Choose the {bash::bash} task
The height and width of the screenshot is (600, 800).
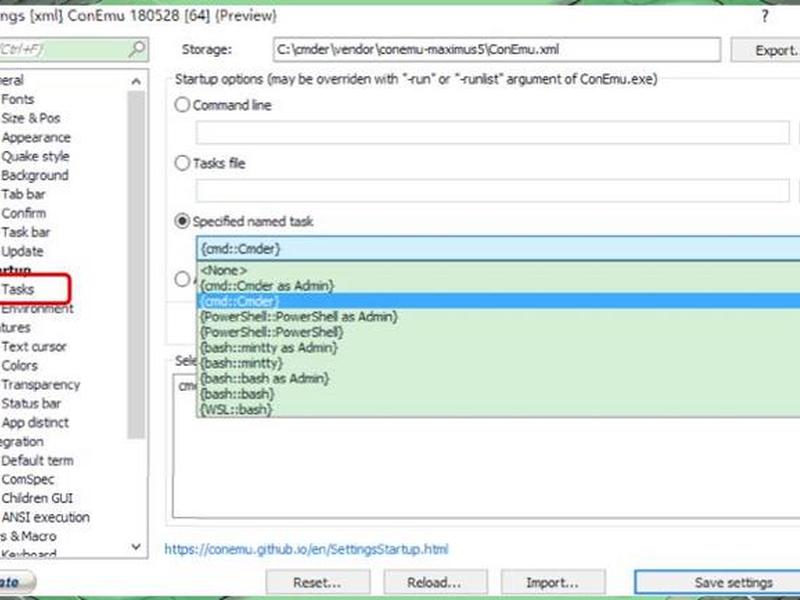click(498, 394)
